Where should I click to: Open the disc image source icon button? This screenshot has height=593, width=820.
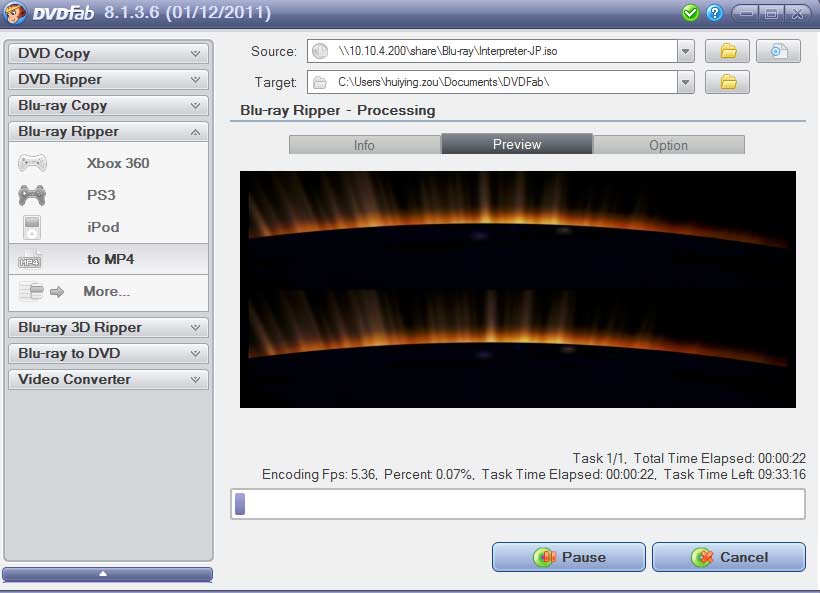point(778,51)
